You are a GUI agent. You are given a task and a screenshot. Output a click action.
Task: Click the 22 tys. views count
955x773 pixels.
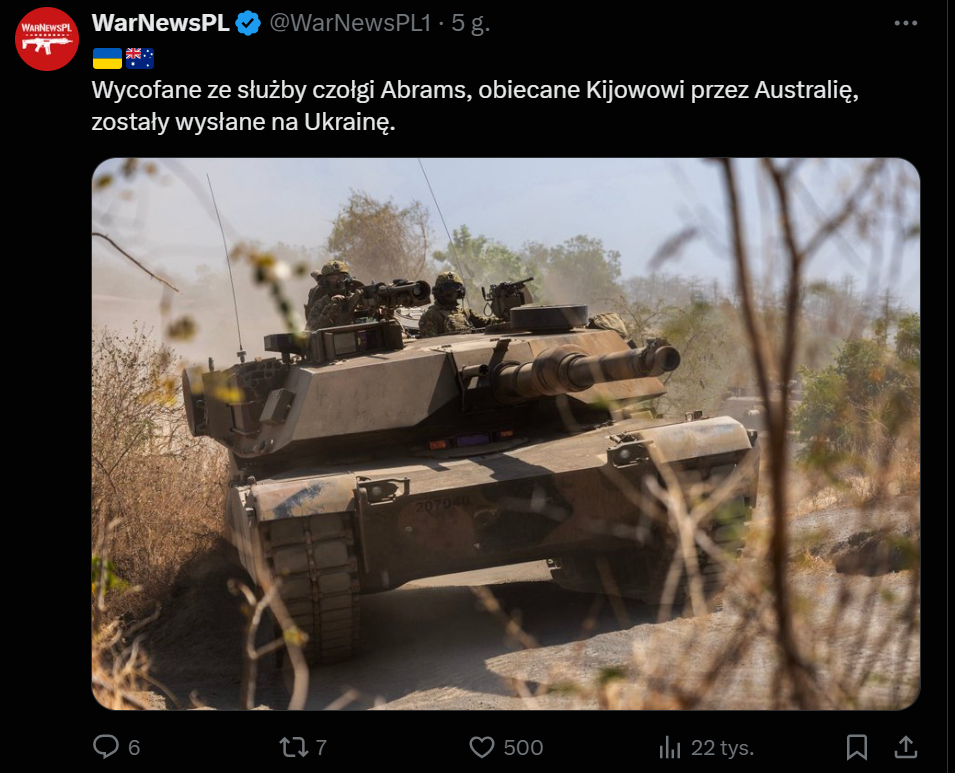722,747
